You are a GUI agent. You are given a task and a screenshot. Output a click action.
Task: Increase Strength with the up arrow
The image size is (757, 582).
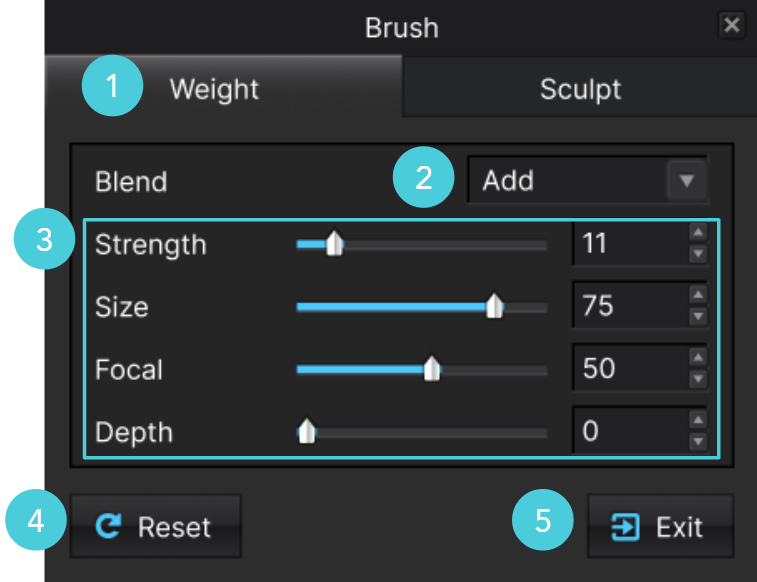pos(698,232)
